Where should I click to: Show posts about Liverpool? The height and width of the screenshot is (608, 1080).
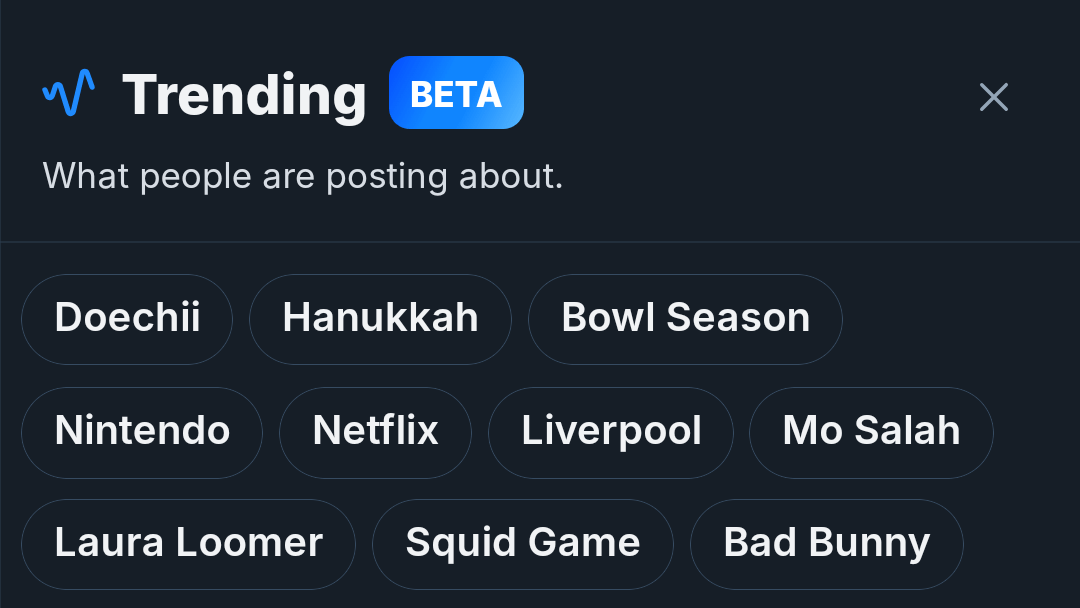(611, 431)
